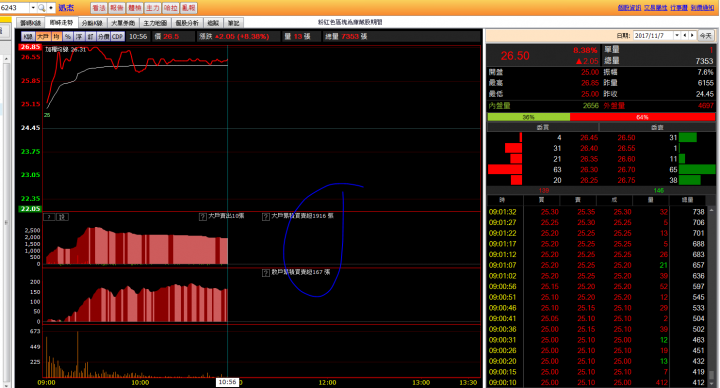
Task: Open the last link in the top-right link row
Action: (x=702, y=8)
